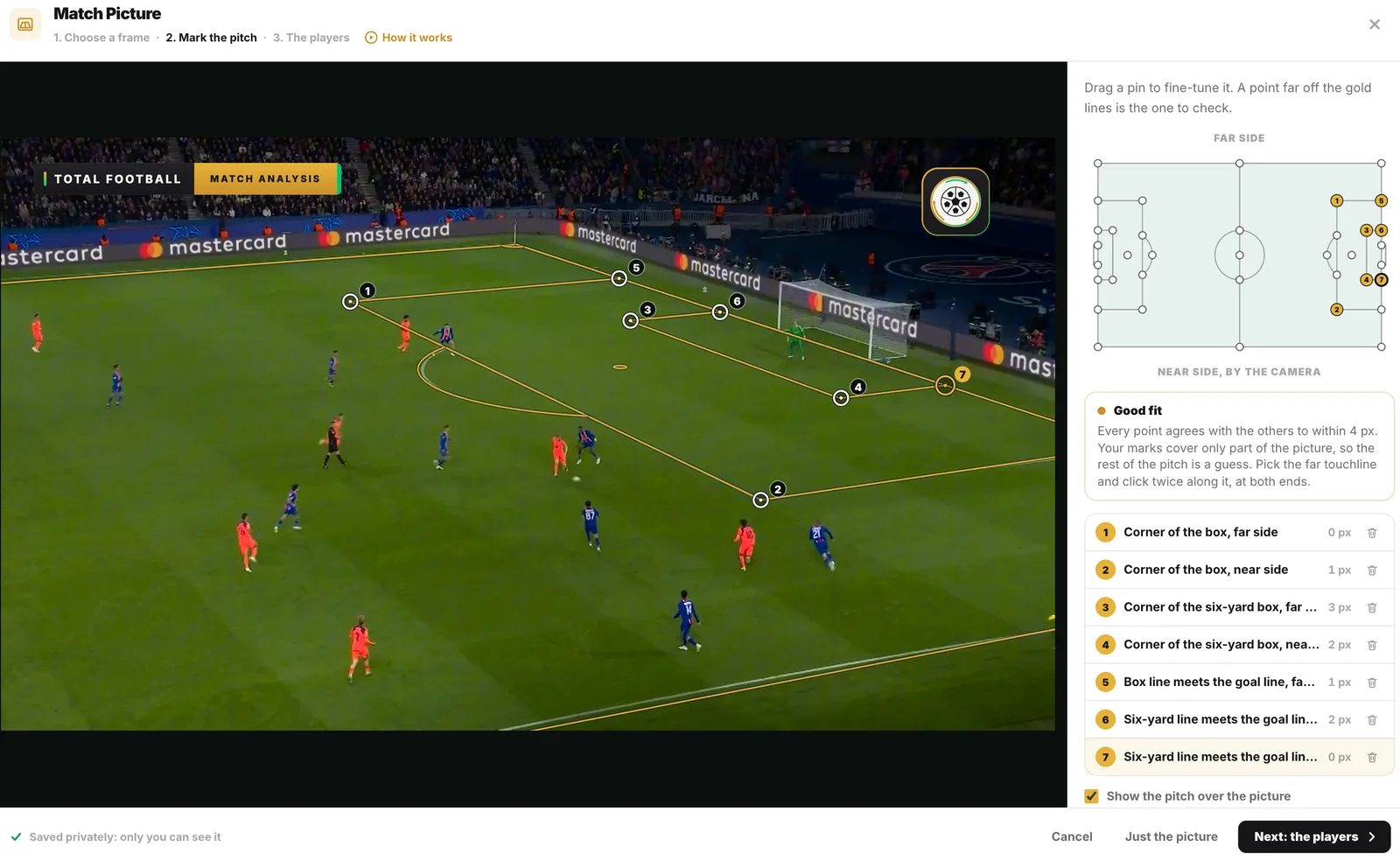Select the Corner of the box, near side row
Viewport: 1400px width, 854px height.
click(1239, 570)
